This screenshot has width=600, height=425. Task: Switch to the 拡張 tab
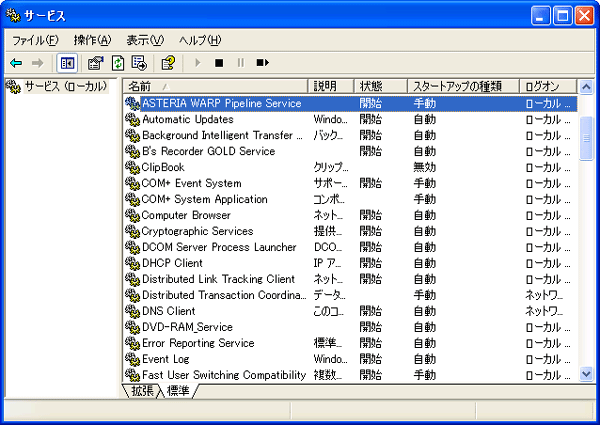(x=144, y=390)
